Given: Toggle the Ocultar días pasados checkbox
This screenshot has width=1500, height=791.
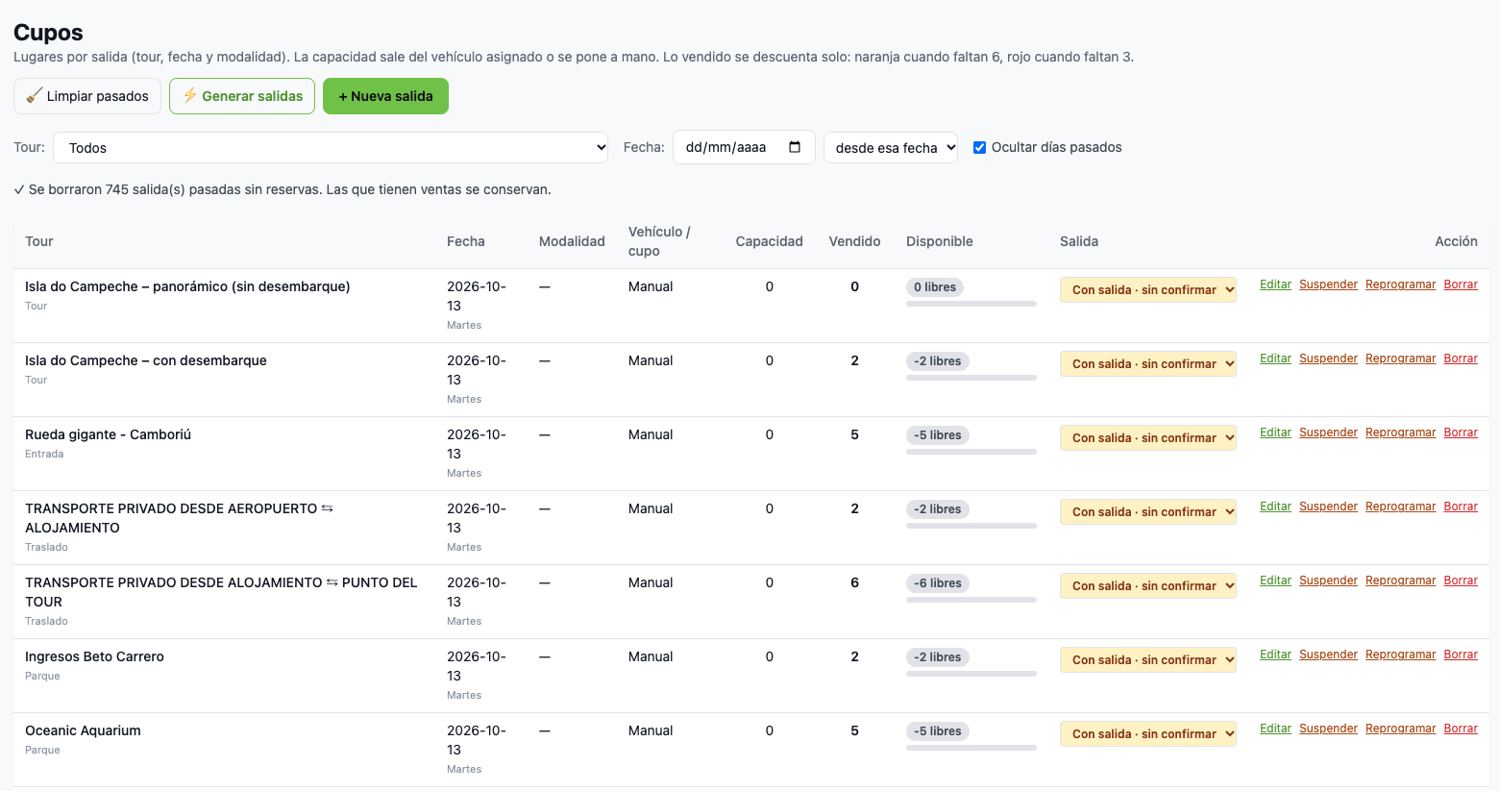Looking at the screenshot, I should click(980, 147).
